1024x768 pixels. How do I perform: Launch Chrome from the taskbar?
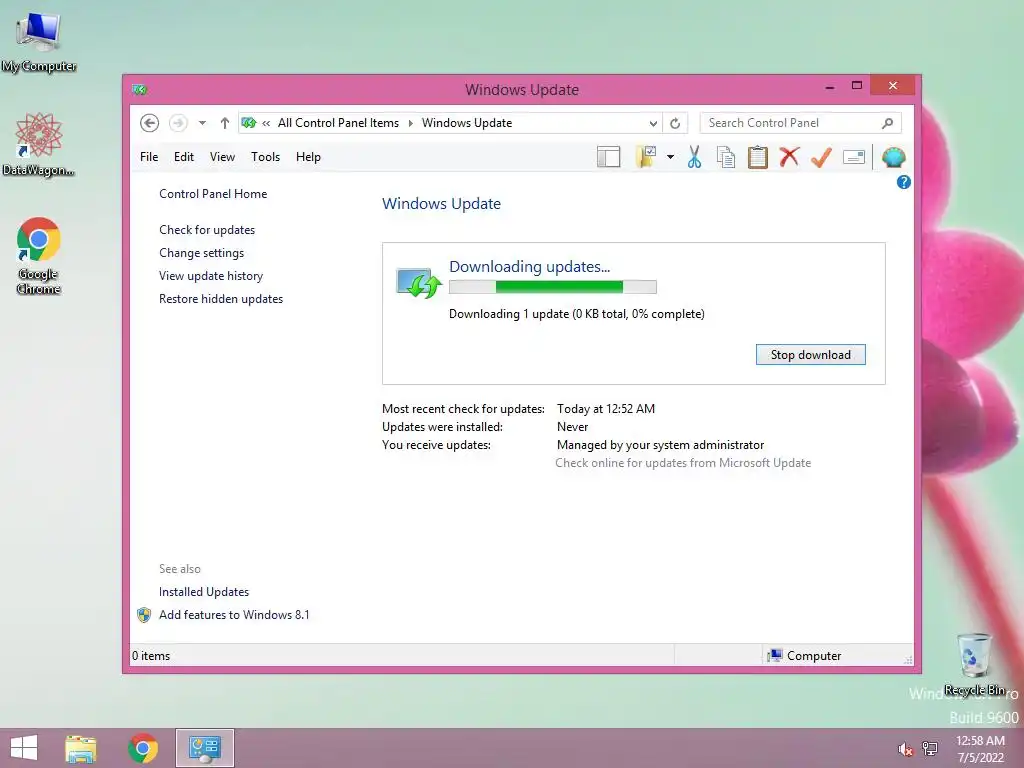point(143,748)
